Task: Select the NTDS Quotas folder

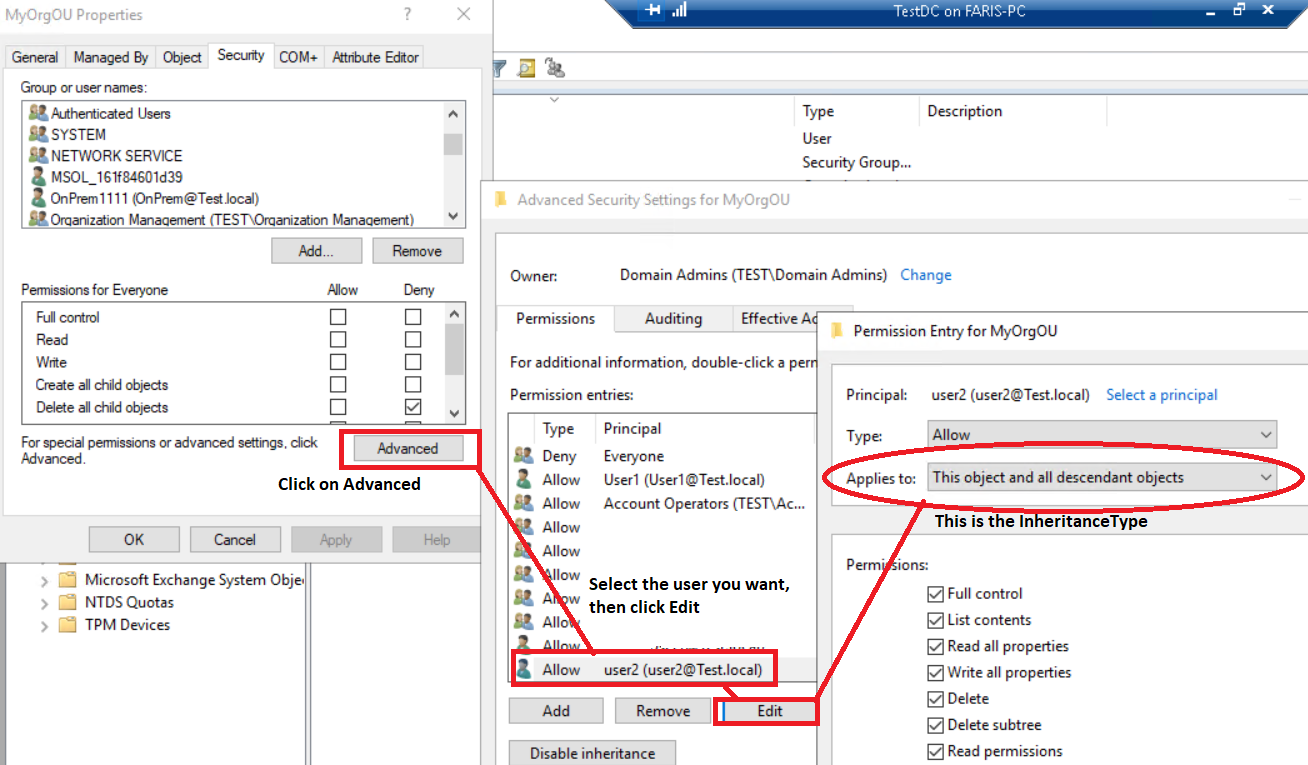Action: tap(129, 602)
